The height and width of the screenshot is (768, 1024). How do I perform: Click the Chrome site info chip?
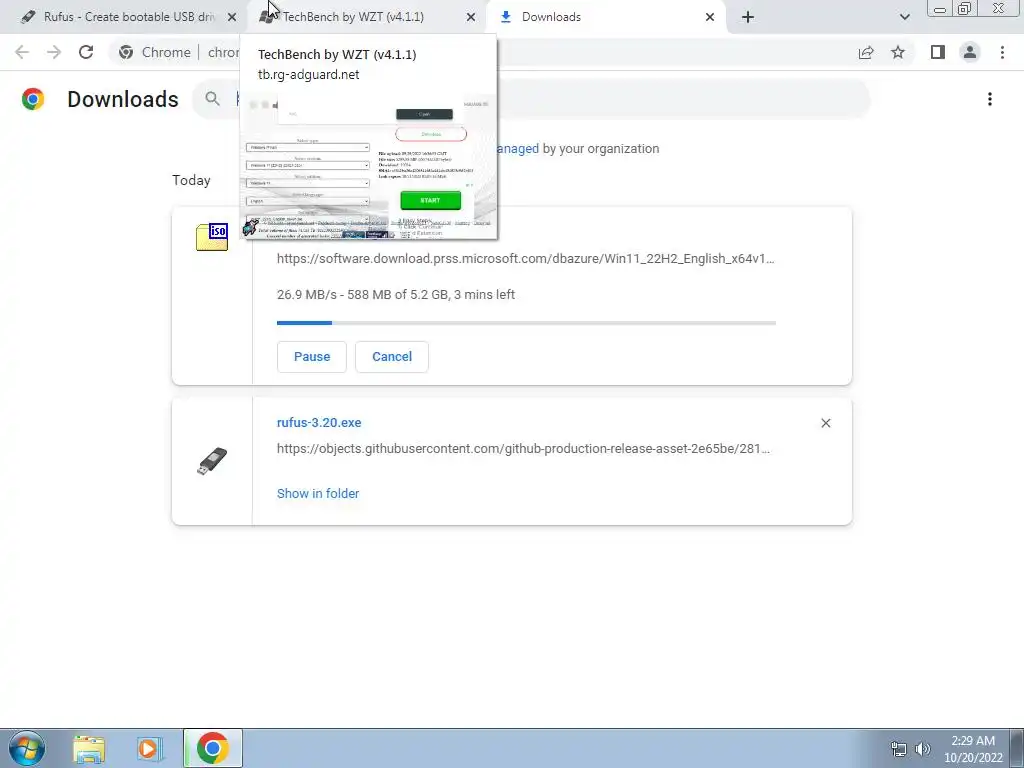[155, 52]
